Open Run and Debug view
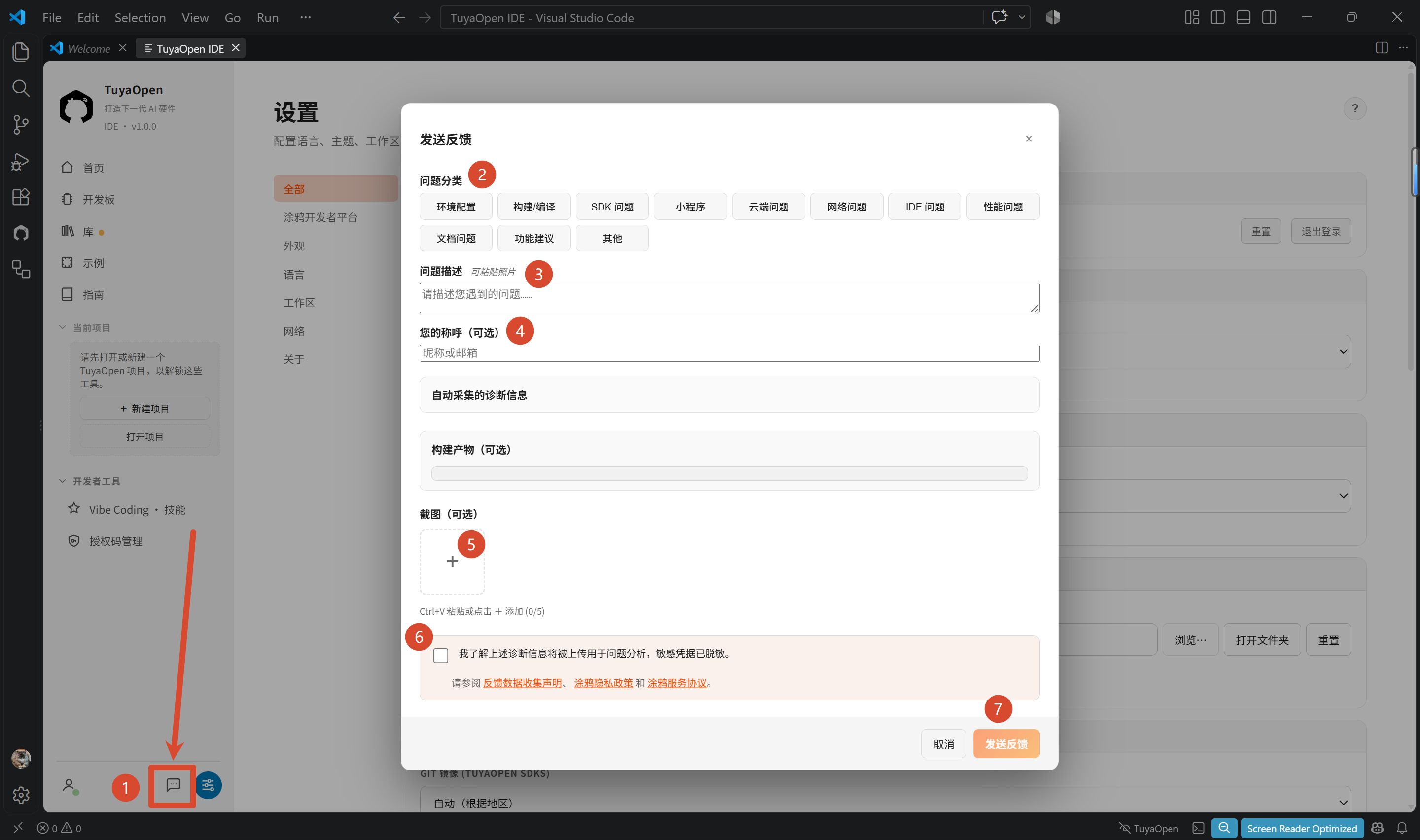Screen dimensions: 1420x840 tap(21, 161)
